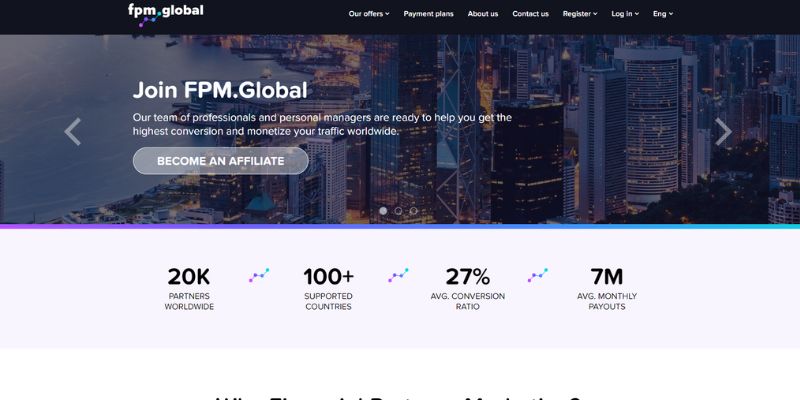Click the fpm.global logo
Screen dimensions: 800x400
[x=165, y=14]
